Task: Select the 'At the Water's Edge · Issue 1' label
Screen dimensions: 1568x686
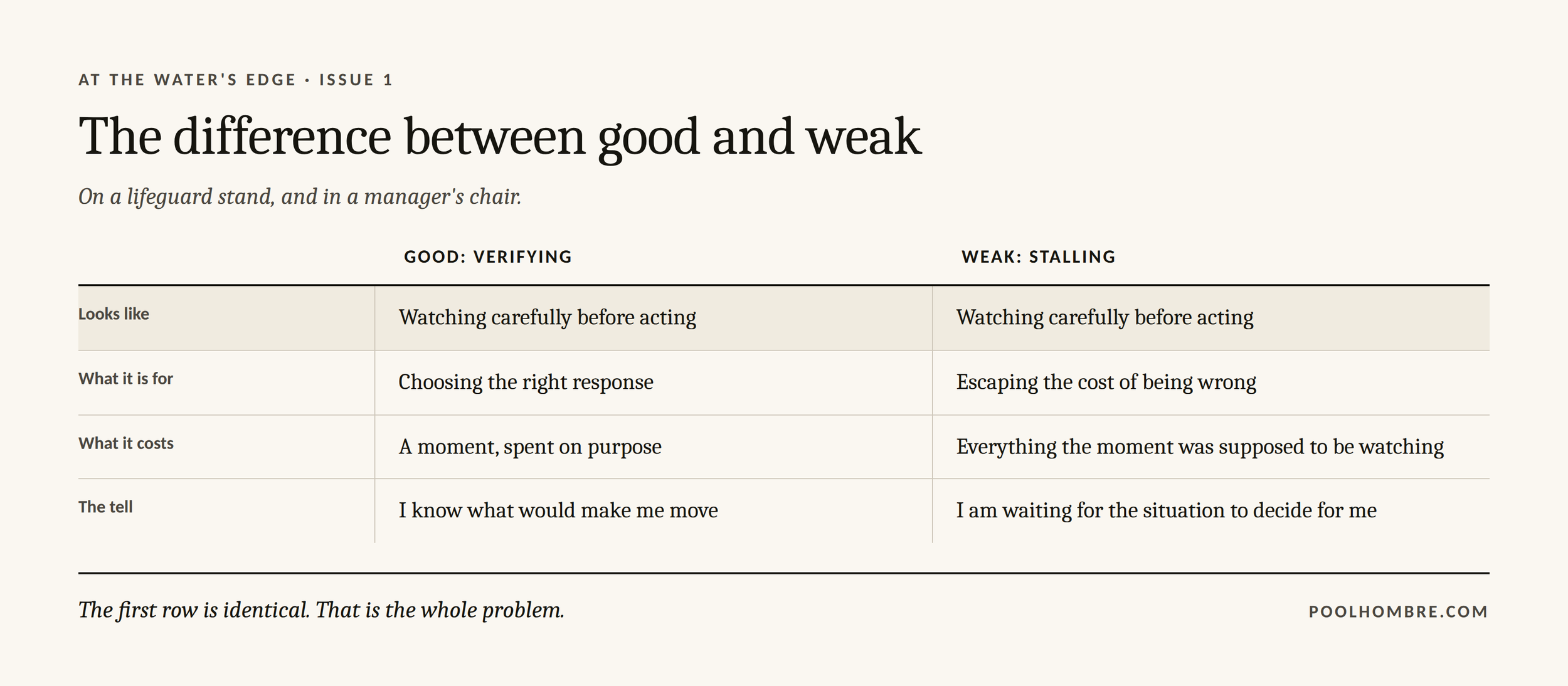Action: [236, 80]
